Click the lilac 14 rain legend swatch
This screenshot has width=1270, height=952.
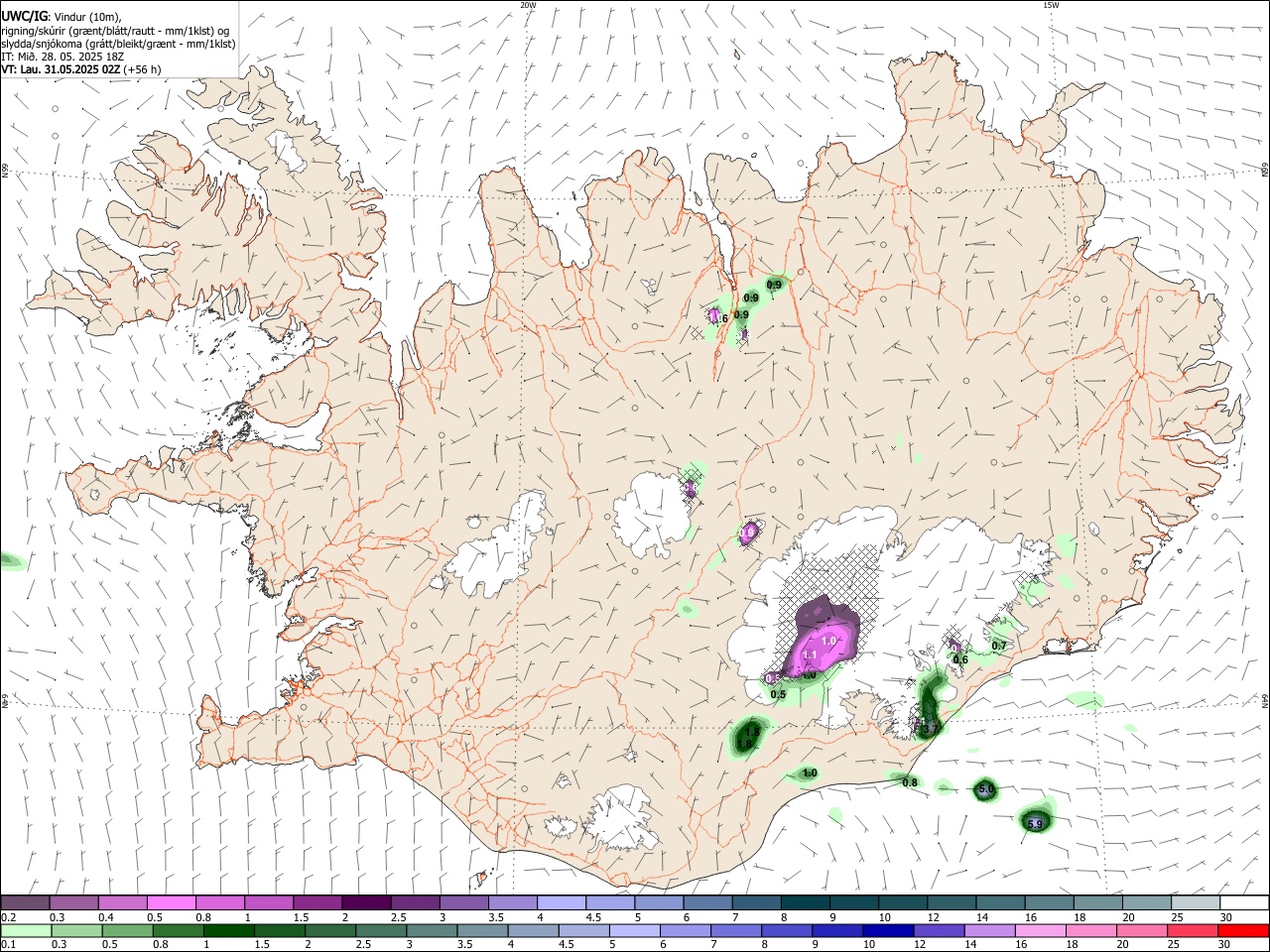tap(989, 930)
